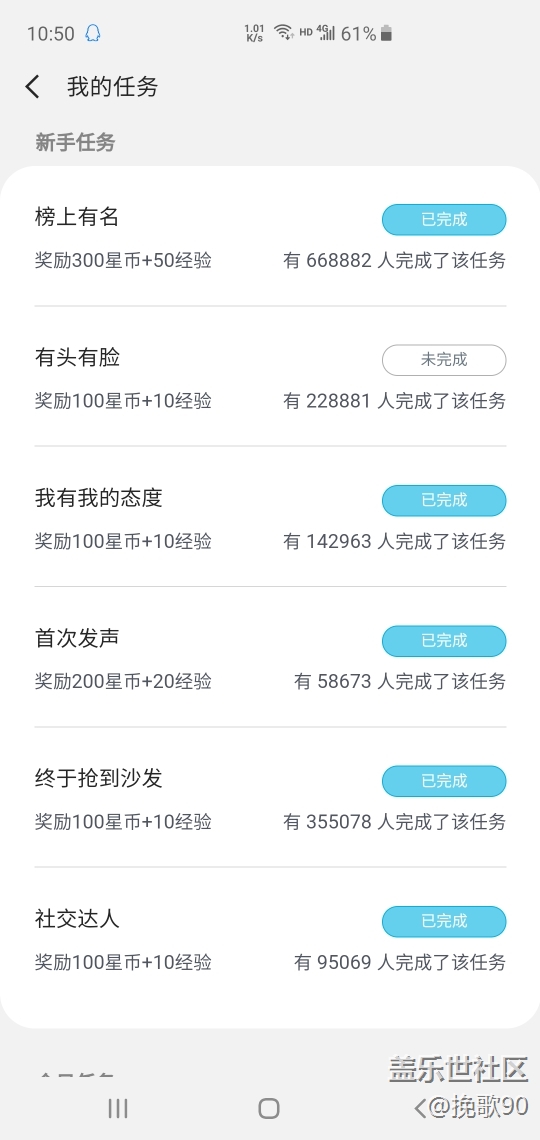Tap 已完成 badge for 终于抢到沙发
Viewport: 540px width, 1140px height.
pyautogui.click(x=444, y=781)
